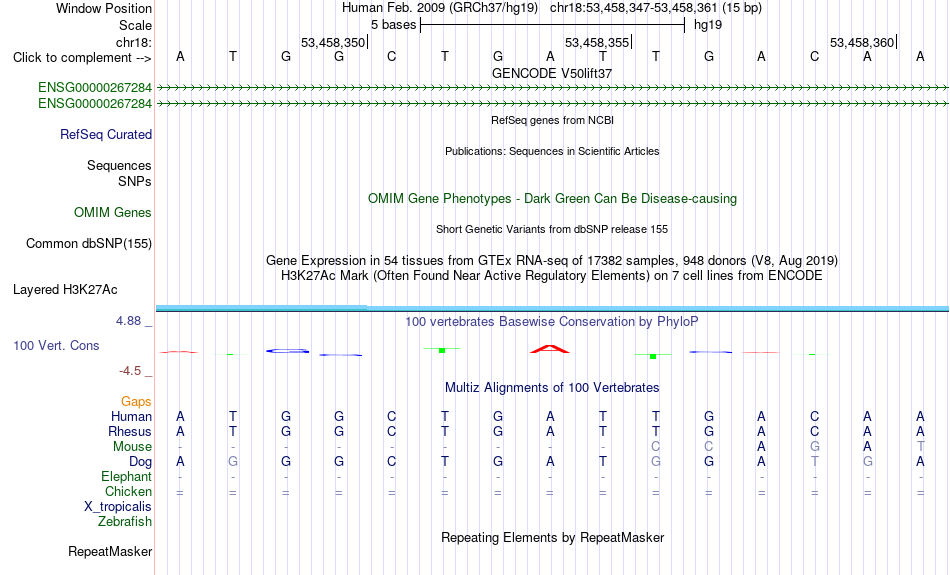The height and width of the screenshot is (575, 950).
Task: Click the 'Layered H3K27Ac' track label
Action: pyautogui.click(x=65, y=290)
